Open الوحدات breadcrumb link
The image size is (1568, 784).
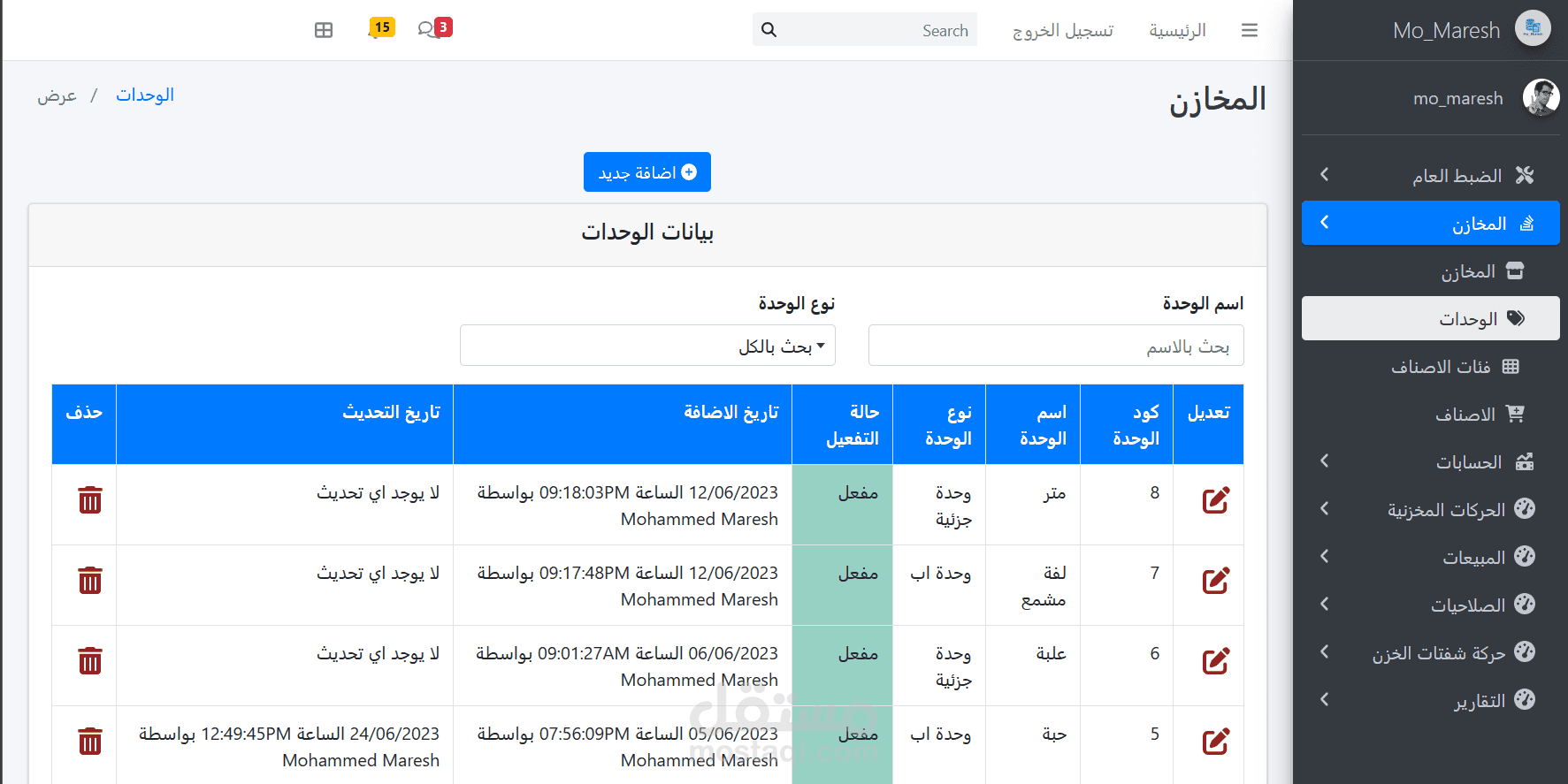coord(145,95)
